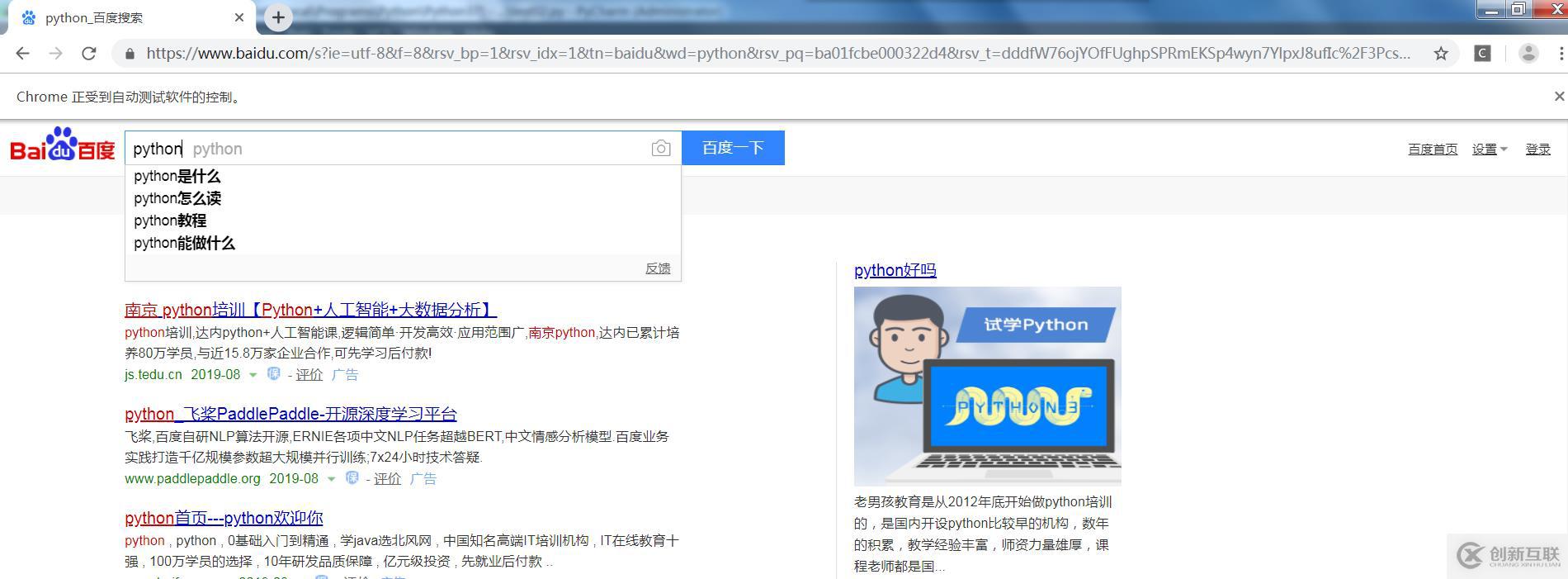Click the 登录 link

[1537, 149]
